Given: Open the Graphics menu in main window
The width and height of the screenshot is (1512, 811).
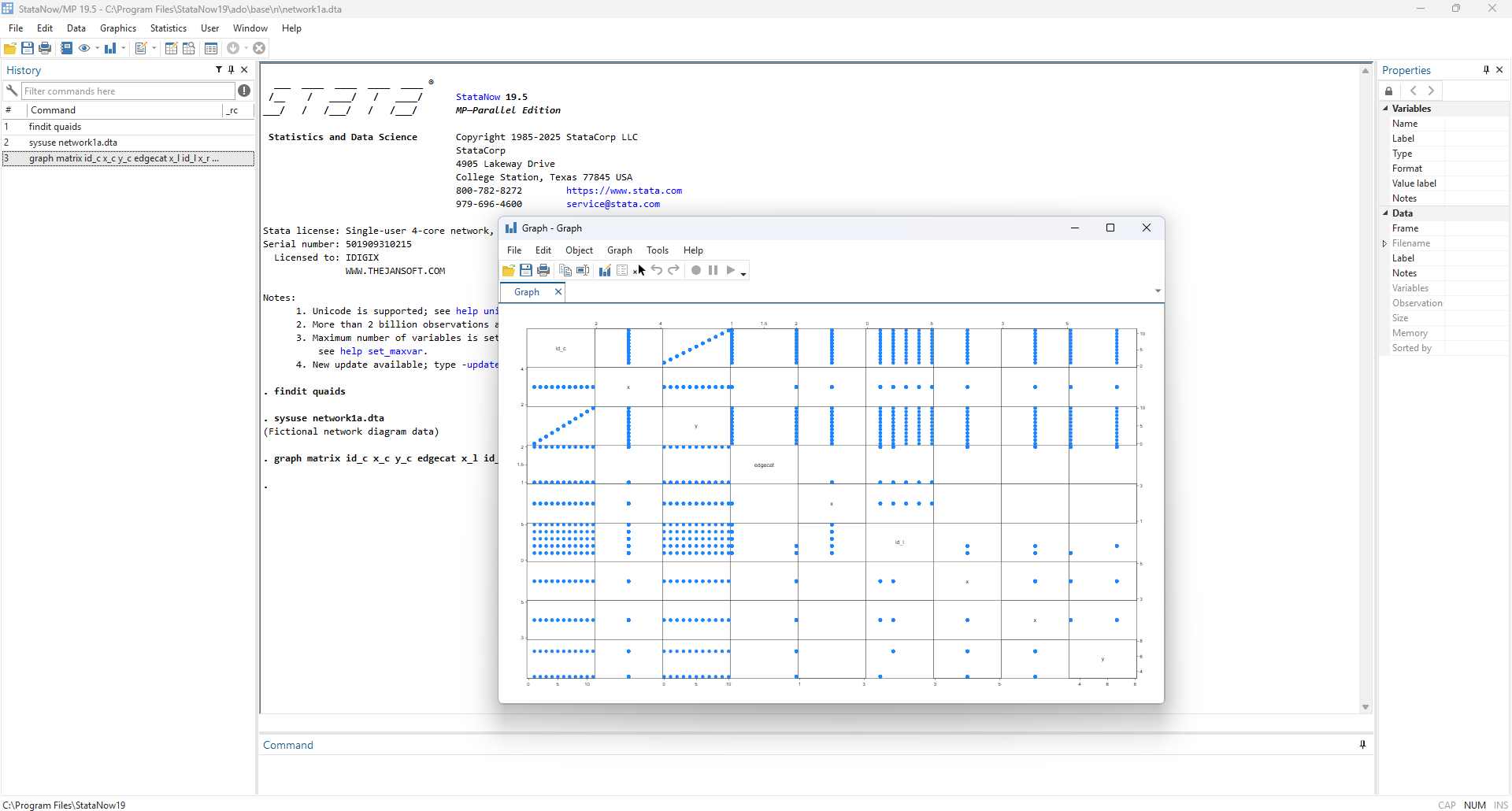Looking at the screenshot, I should (118, 28).
